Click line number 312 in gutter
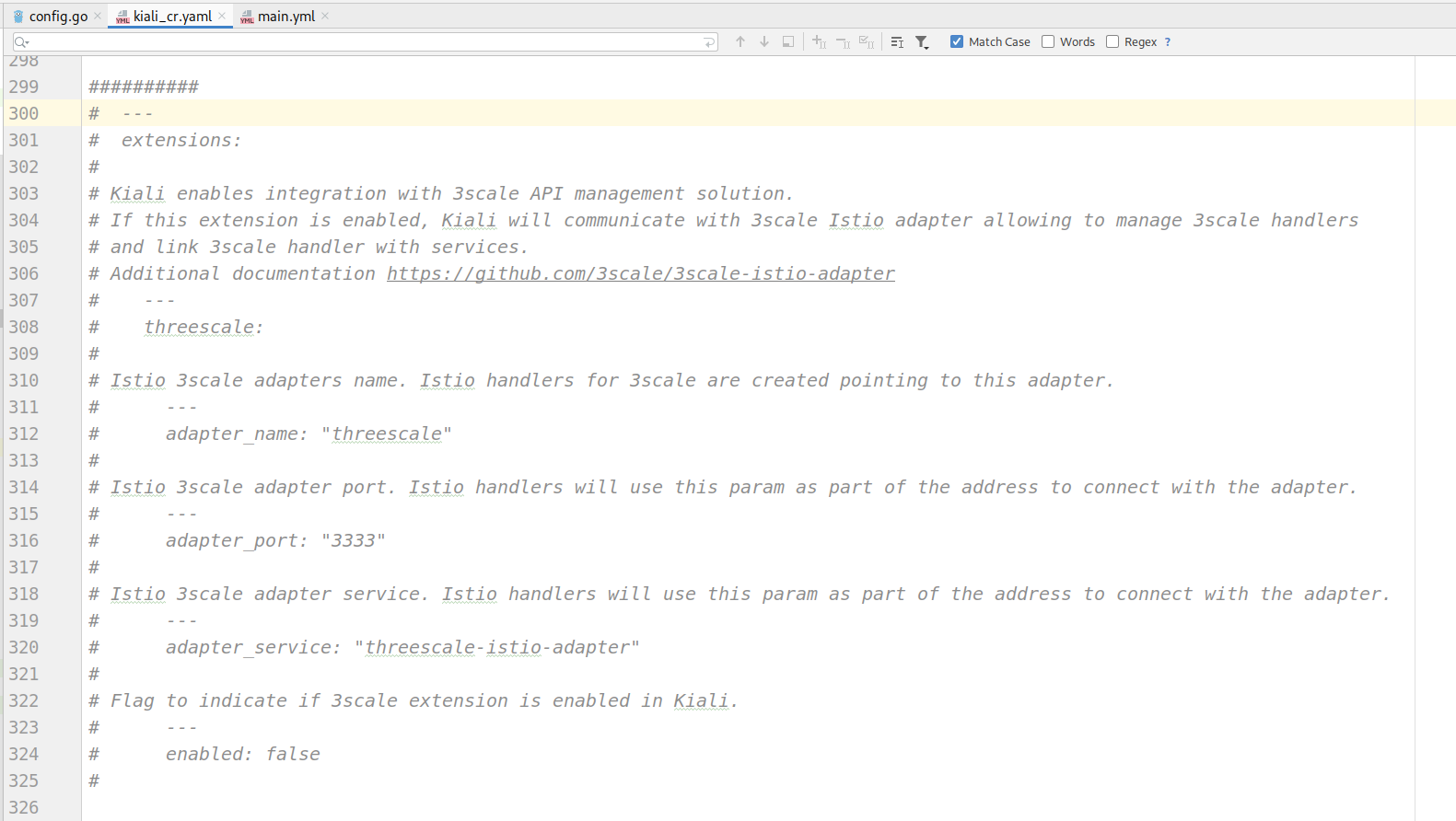The width and height of the screenshot is (1456, 821). (x=24, y=434)
